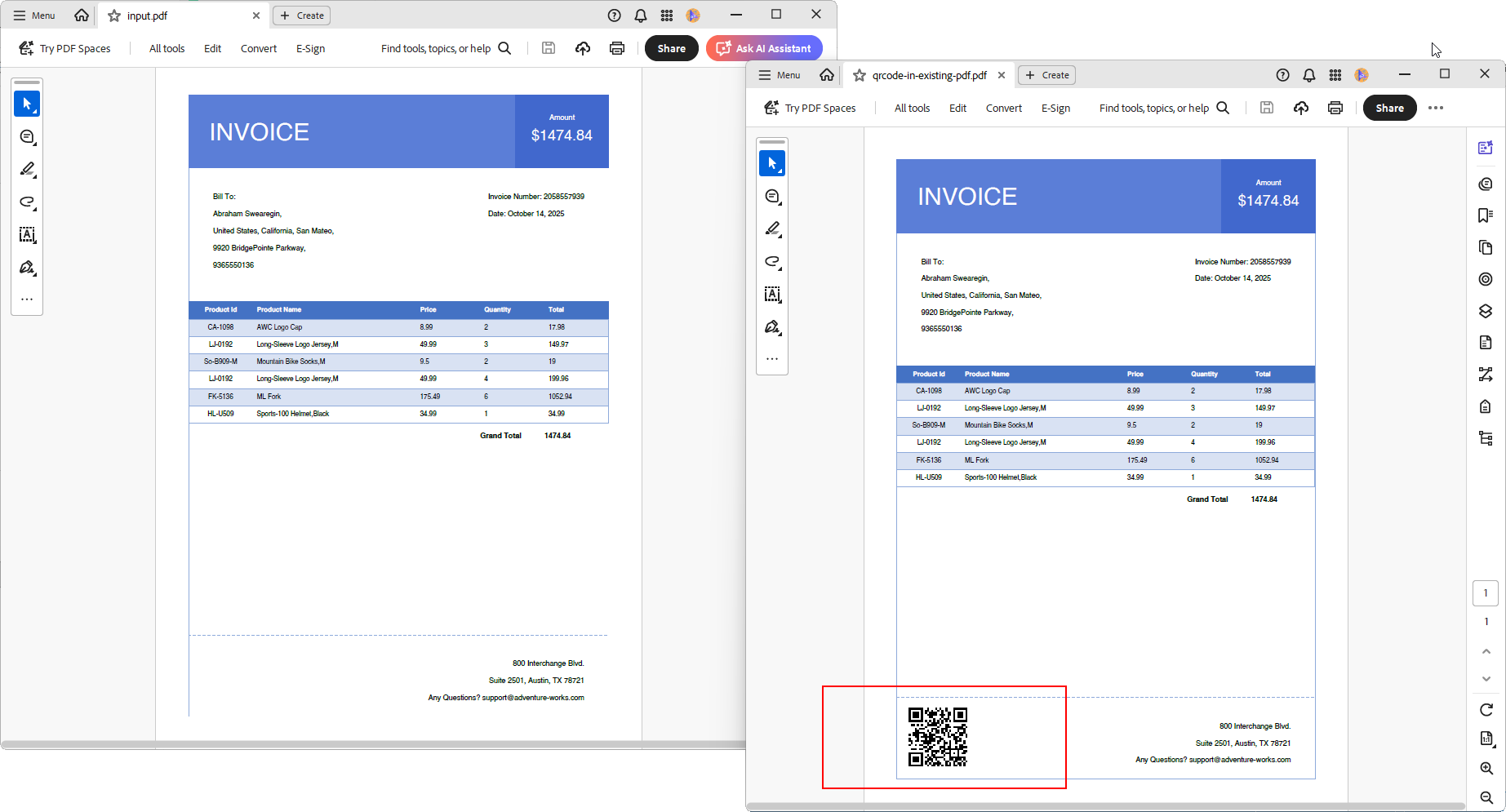
Task: Click the Zoom out magnifier icon
Action: point(1486,797)
